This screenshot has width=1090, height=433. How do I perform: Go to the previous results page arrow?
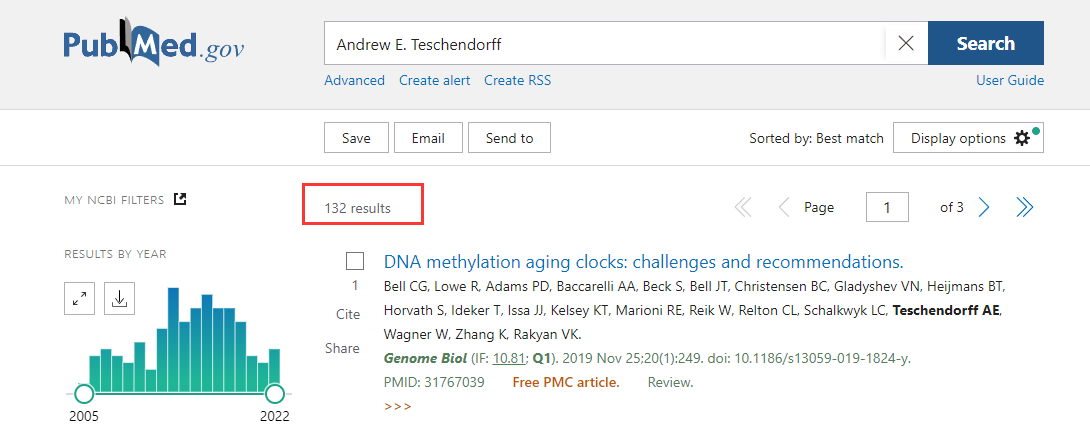pyautogui.click(x=783, y=207)
